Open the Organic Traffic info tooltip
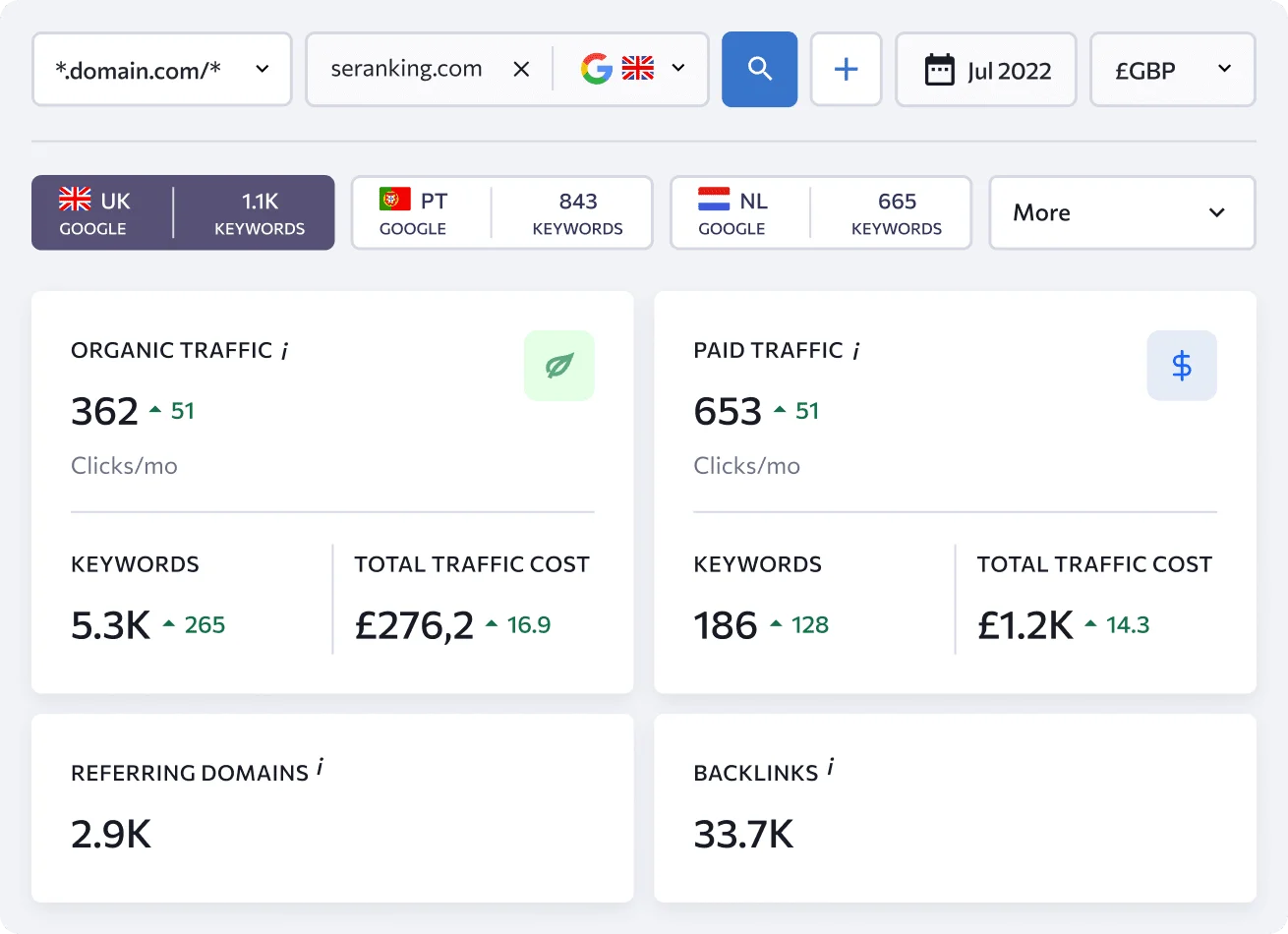 coord(284,349)
